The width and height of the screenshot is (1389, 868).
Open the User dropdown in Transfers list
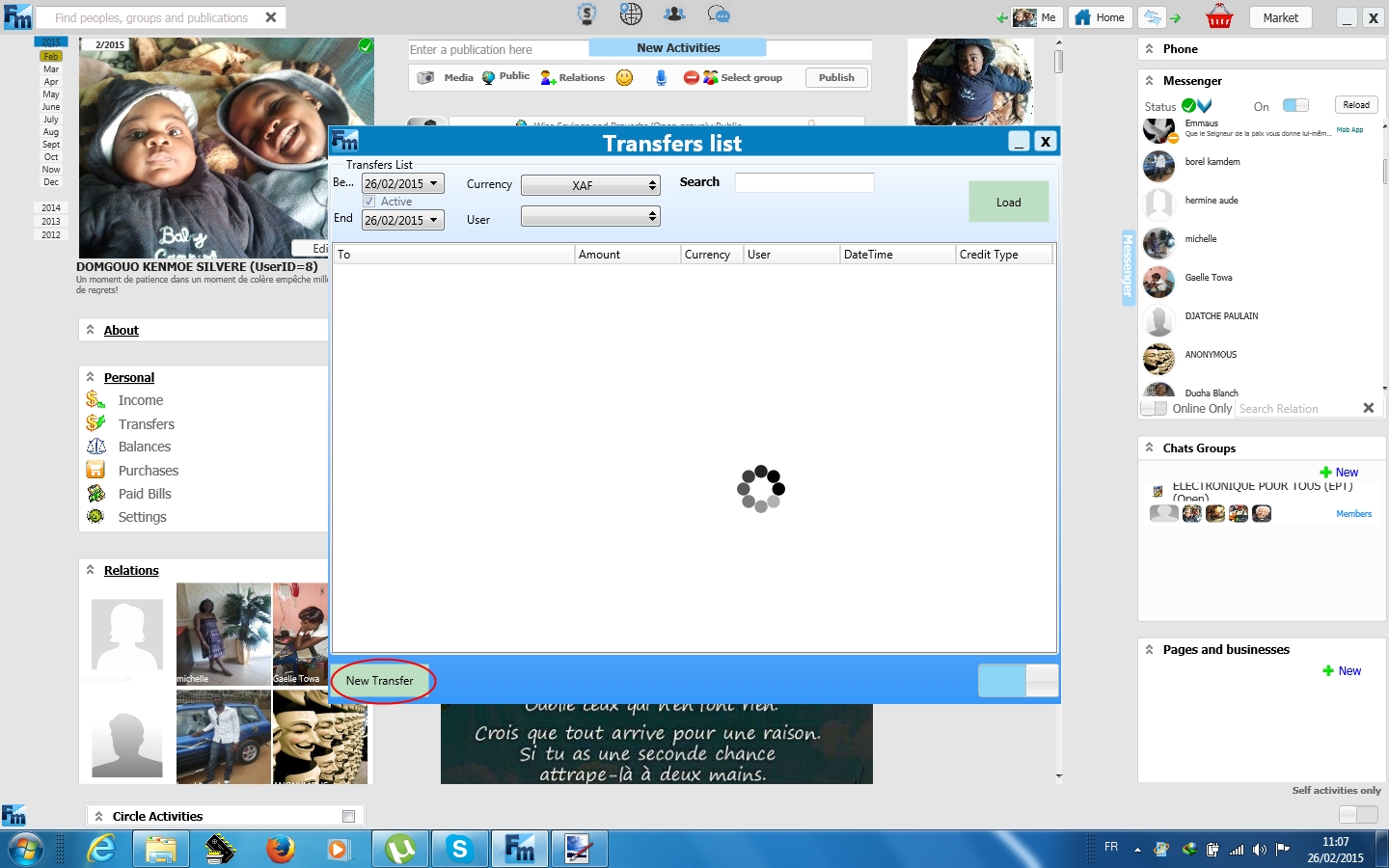point(590,217)
